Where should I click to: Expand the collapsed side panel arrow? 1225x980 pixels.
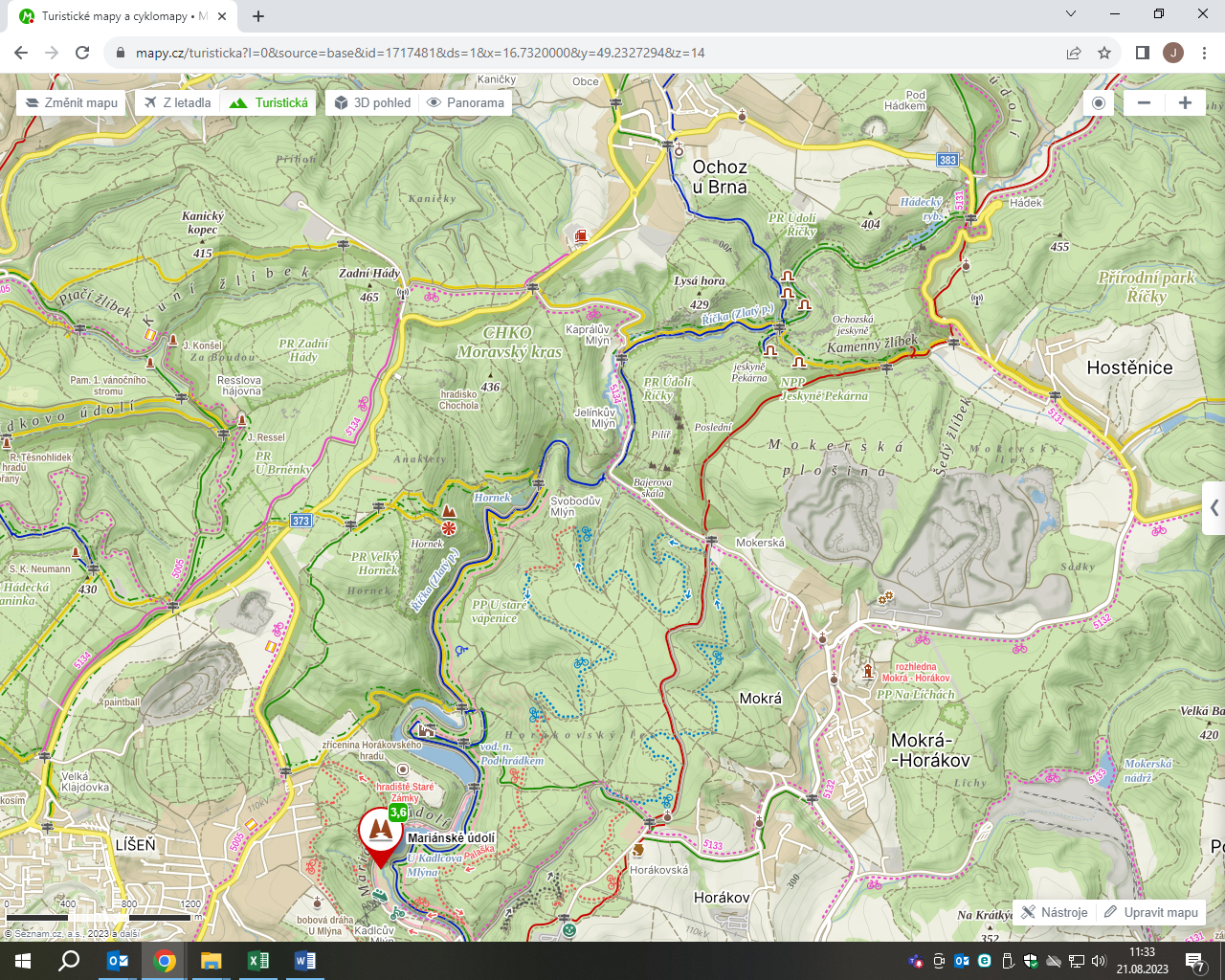pos(1214,508)
